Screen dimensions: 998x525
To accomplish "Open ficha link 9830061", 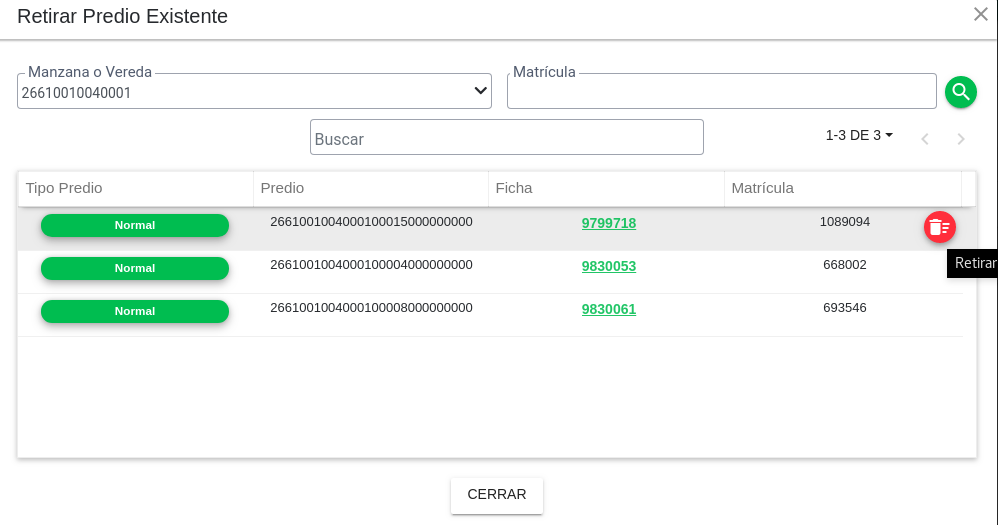I will [608, 309].
